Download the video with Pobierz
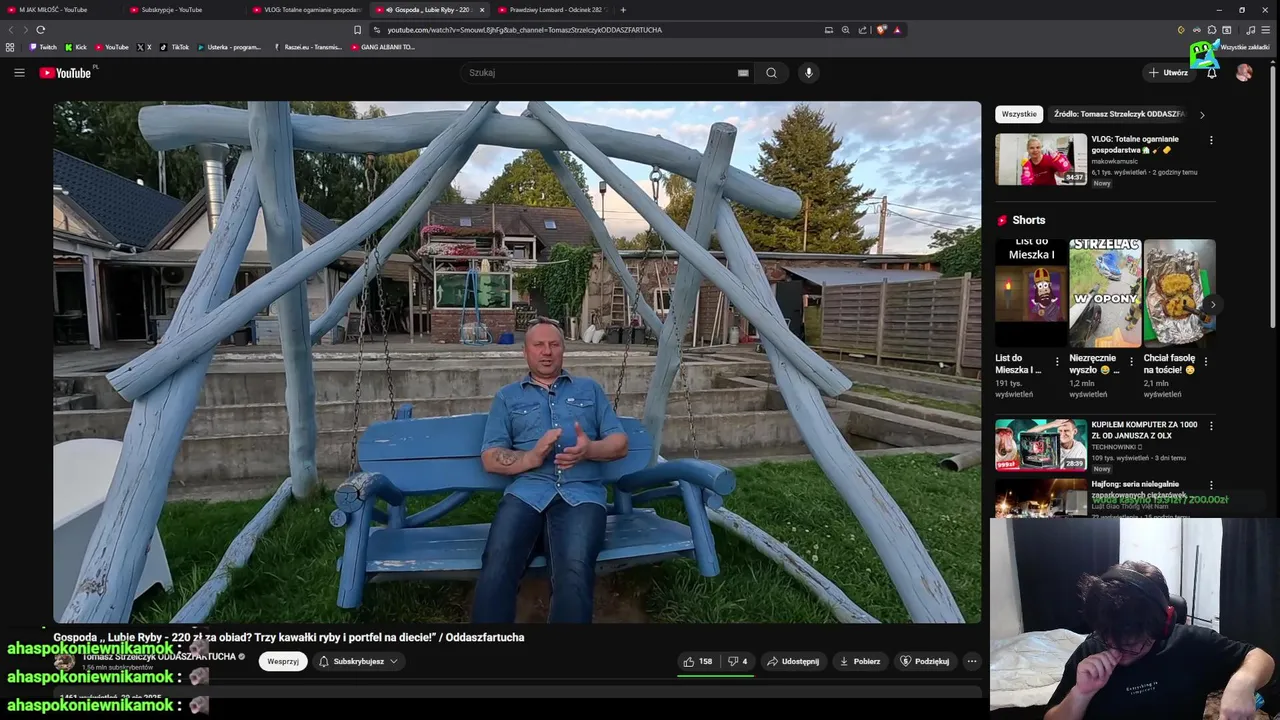The width and height of the screenshot is (1280, 720). [860, 661]
